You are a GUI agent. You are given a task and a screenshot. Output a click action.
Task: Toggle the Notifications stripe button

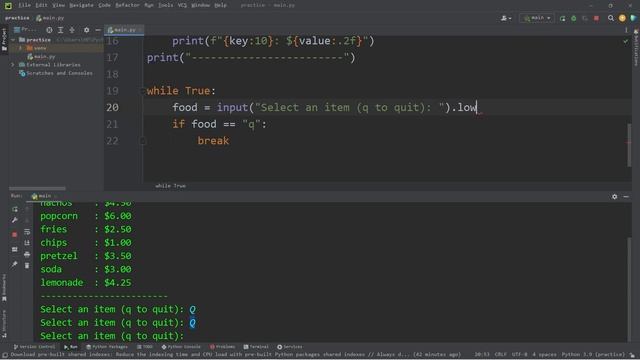(636, 48)
